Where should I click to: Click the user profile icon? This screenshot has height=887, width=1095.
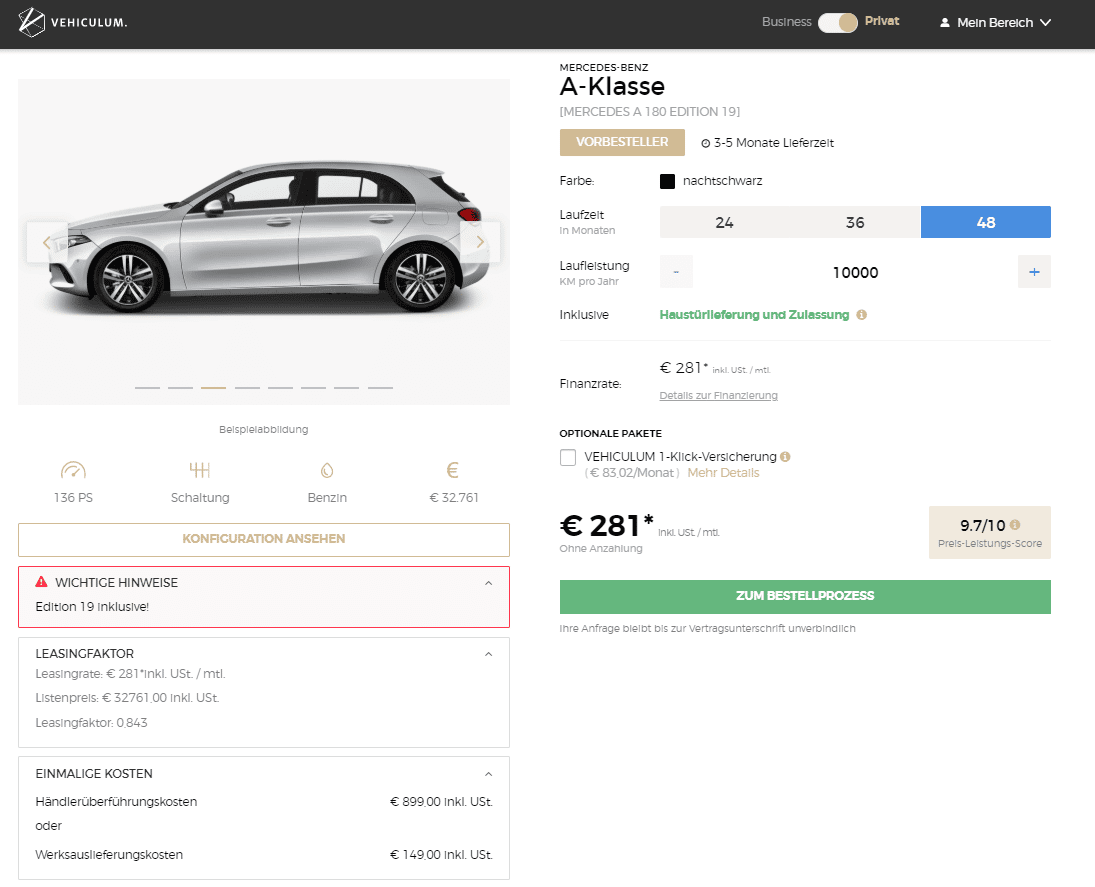click(x=945, y=22)
